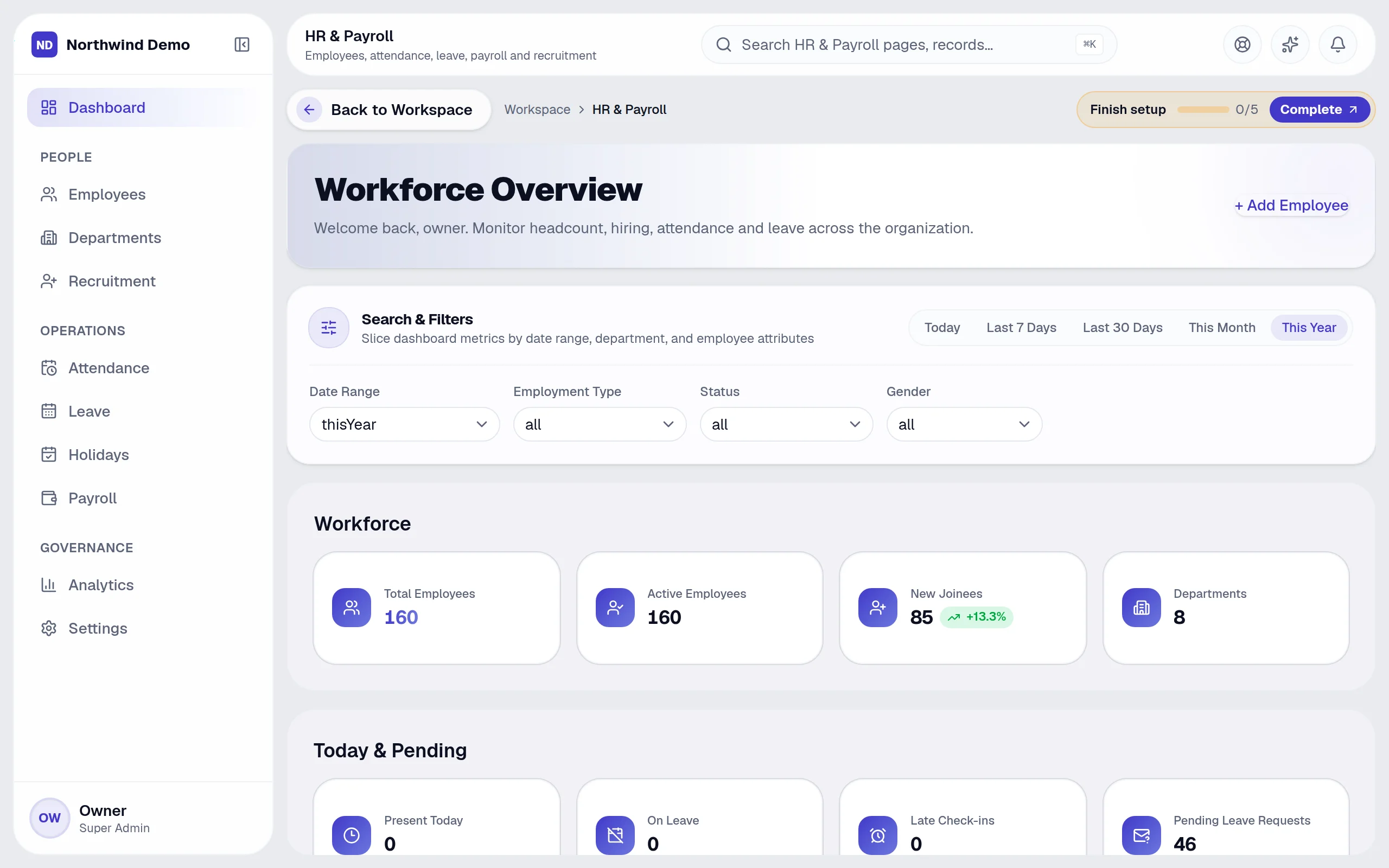
Task: Focus the HR & Payroll search field
Action: coord(909,44)
